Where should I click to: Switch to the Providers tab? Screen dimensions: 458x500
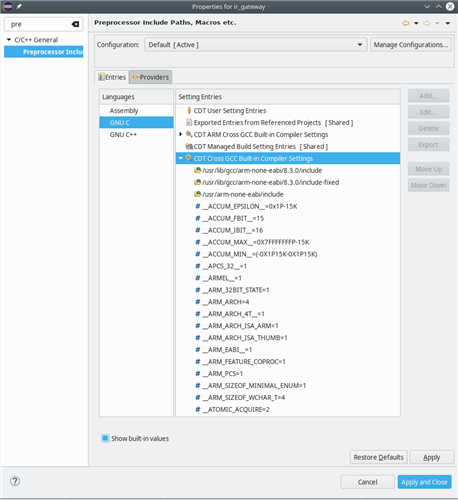[x=151, y=77]
